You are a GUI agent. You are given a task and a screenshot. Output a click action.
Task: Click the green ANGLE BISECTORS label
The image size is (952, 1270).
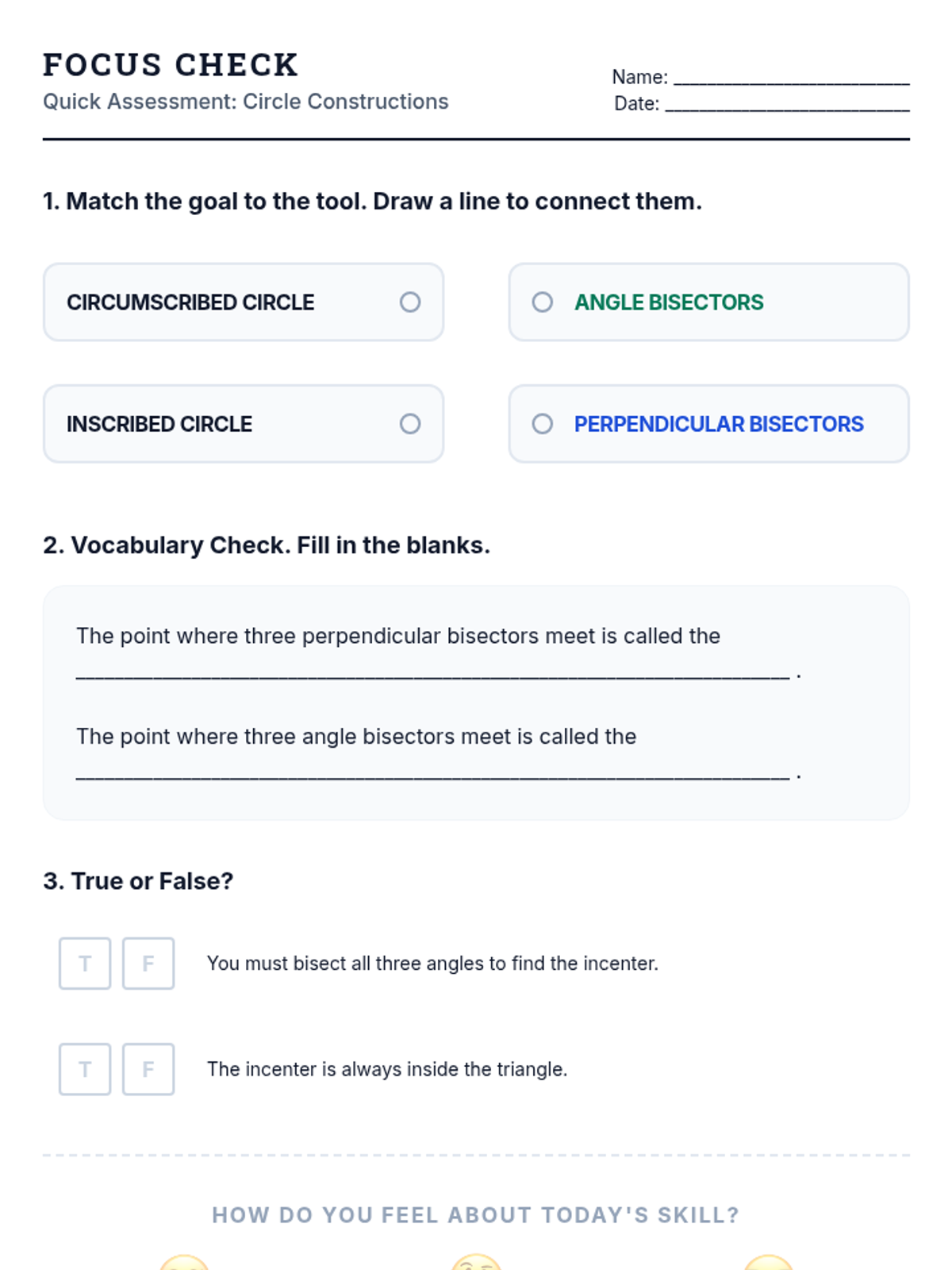(x=669, y=302)
